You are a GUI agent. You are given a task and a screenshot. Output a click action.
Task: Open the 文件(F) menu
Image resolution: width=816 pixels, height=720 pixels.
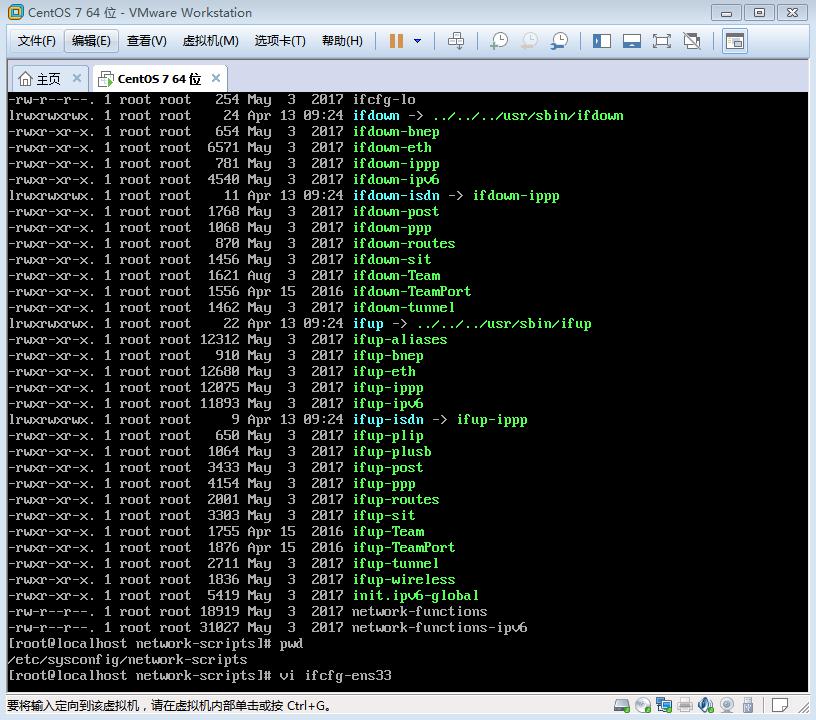pos(36,41)
